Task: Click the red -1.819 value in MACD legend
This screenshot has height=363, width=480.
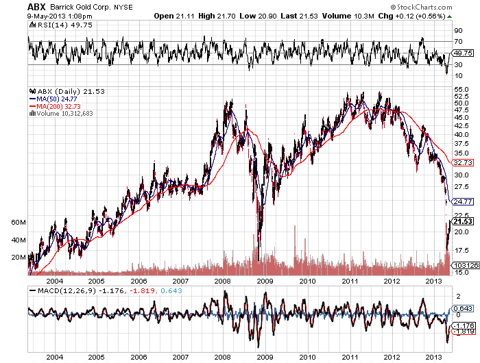Action: (x=142, y=291)
